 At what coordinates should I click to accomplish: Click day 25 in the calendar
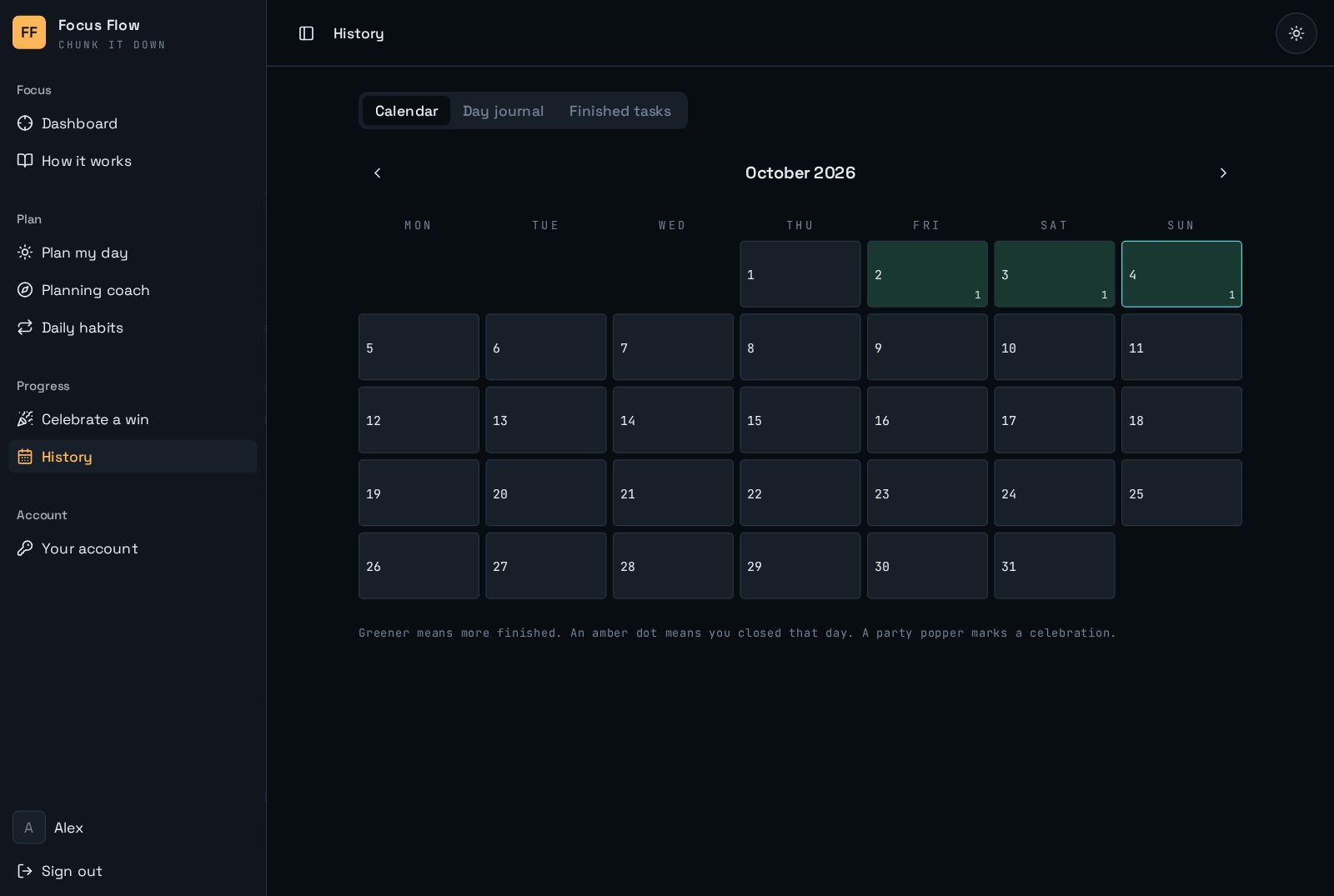tap(1181, 493)
